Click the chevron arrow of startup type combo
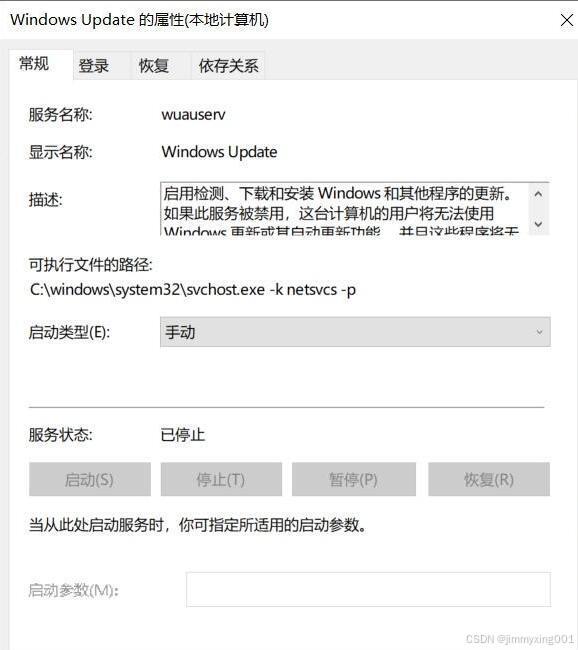578x650 pixels. coord(539,332)
